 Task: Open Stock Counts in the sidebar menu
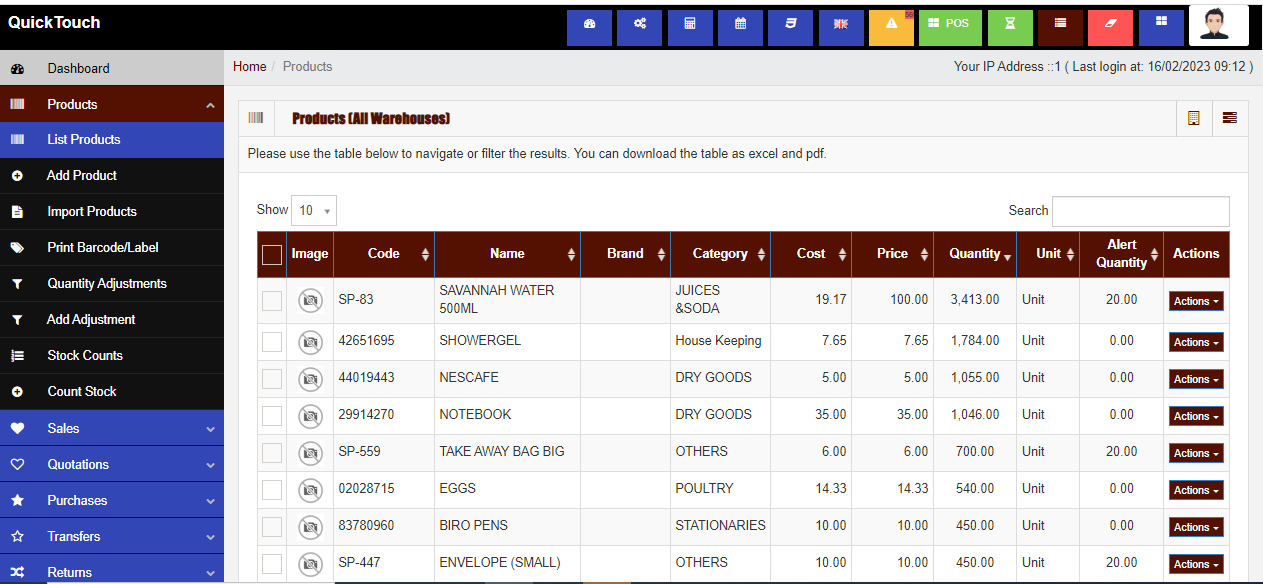coord(85,356)
